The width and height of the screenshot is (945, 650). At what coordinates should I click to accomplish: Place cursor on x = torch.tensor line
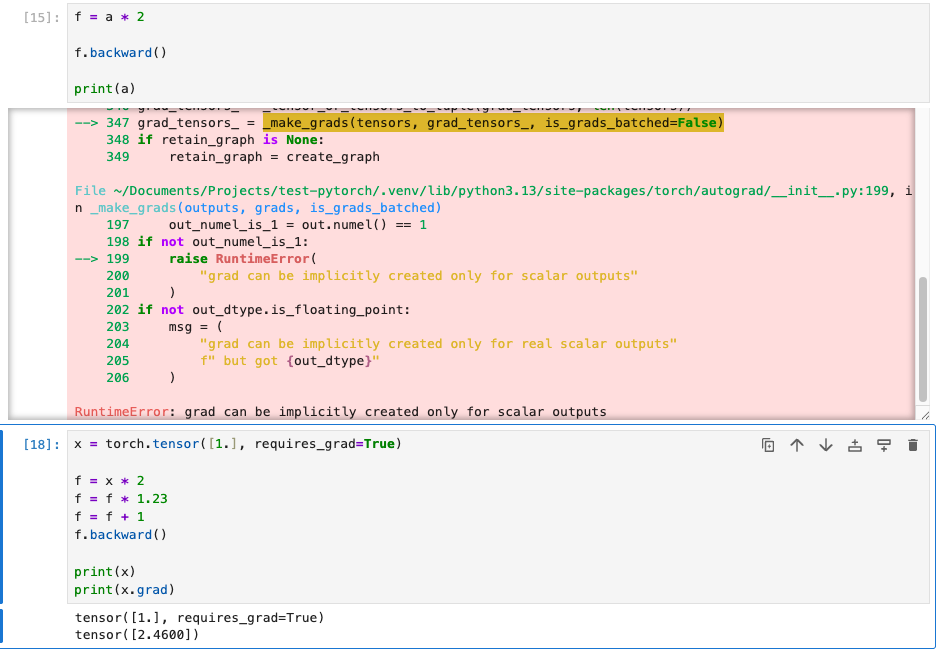coord(238,444)
